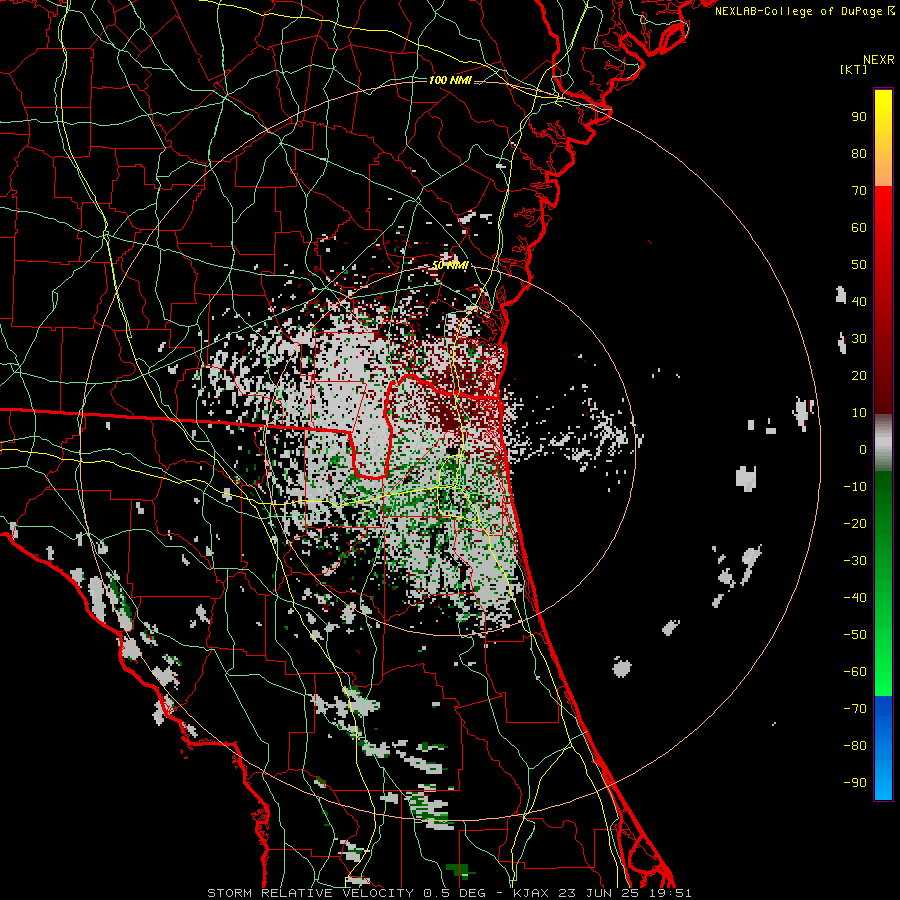The height and width of the screenshot is (900, 900).
Task: Select the "-60" value on velocity scale
Action: tap(855, 672)
